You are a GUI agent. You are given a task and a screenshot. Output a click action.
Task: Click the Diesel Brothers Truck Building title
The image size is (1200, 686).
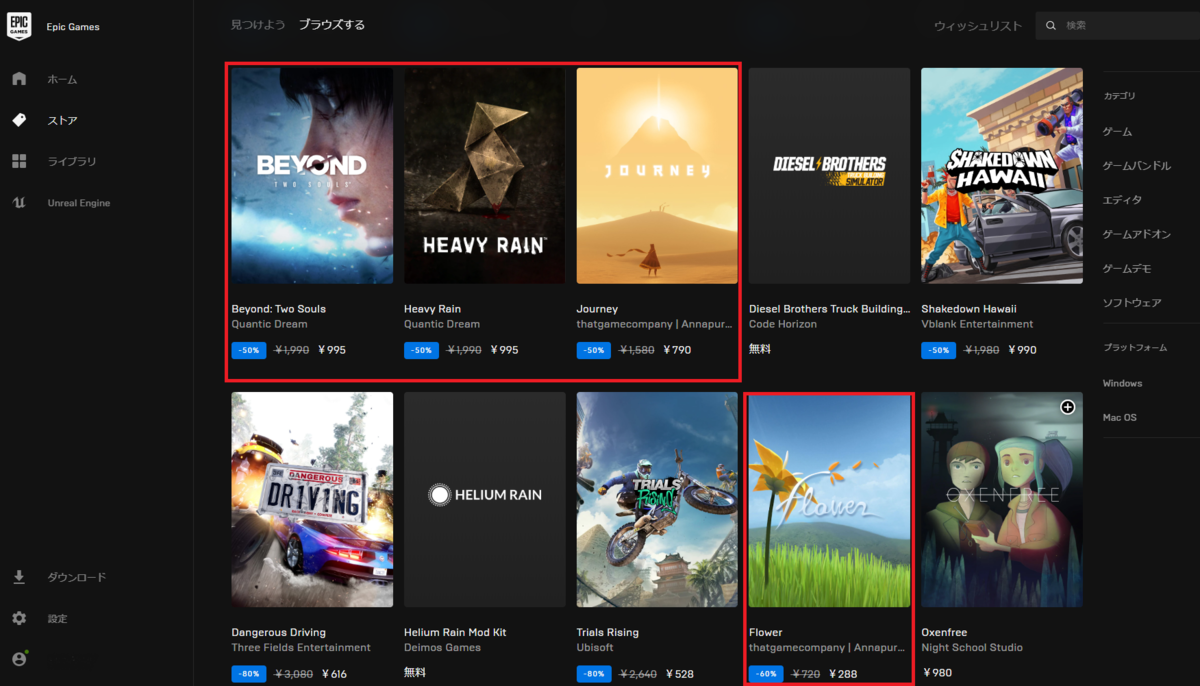[x=829, y=309]
